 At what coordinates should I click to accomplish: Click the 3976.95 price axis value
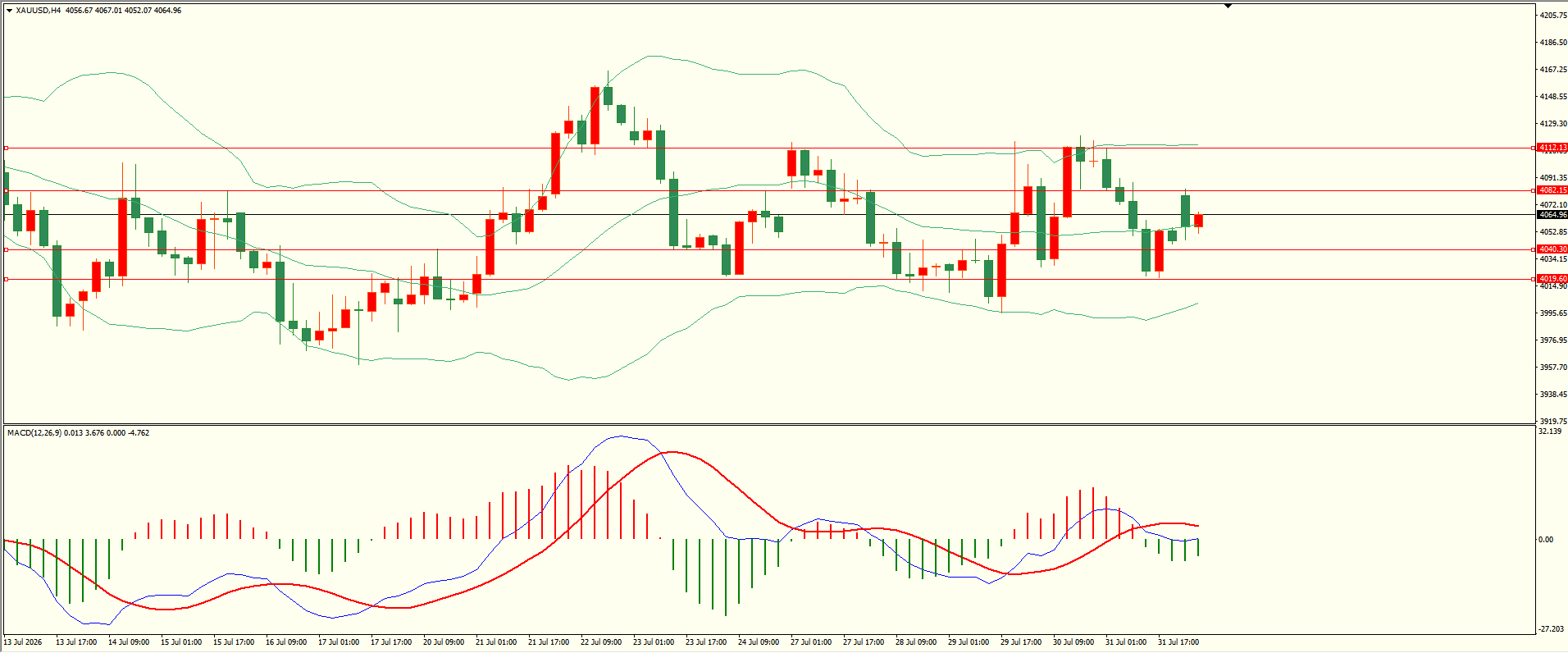point(1553,340)
